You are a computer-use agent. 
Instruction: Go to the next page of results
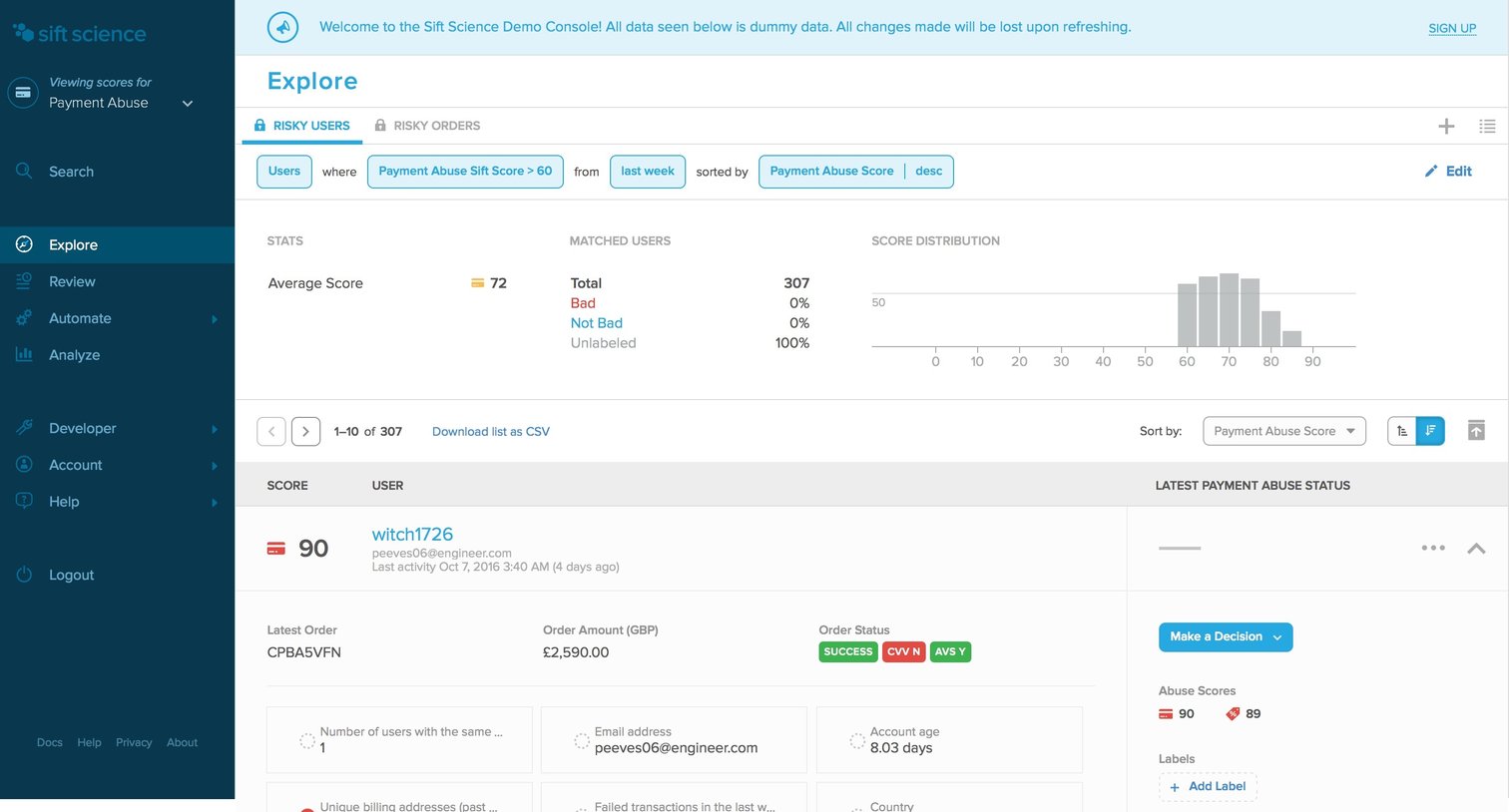[306, 431]
